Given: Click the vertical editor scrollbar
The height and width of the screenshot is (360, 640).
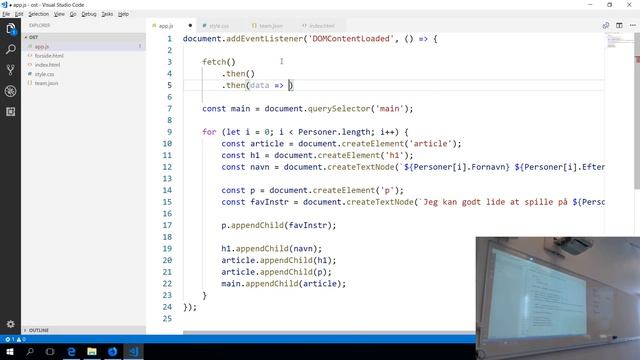Looking at the screenshot, I should [x=637, y=110].
